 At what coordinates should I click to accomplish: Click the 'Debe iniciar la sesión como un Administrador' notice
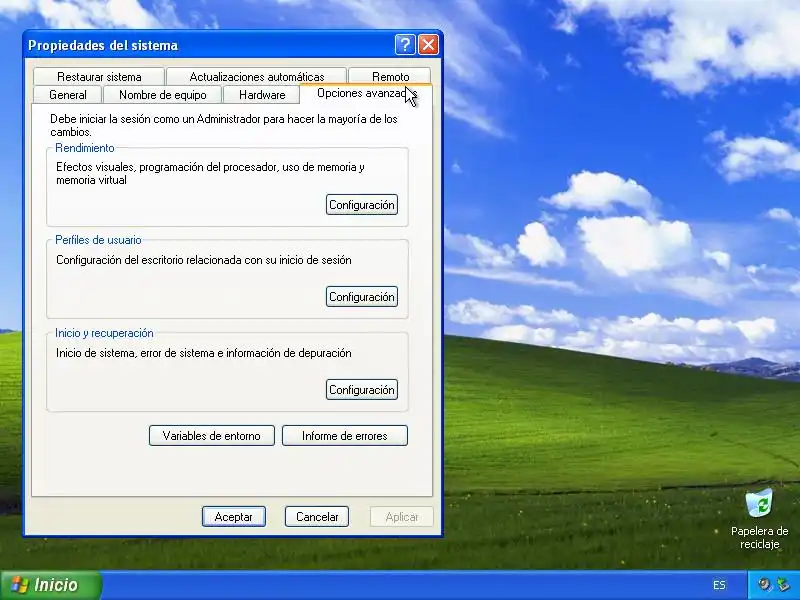pyautogui.click(x=223, y=126)
